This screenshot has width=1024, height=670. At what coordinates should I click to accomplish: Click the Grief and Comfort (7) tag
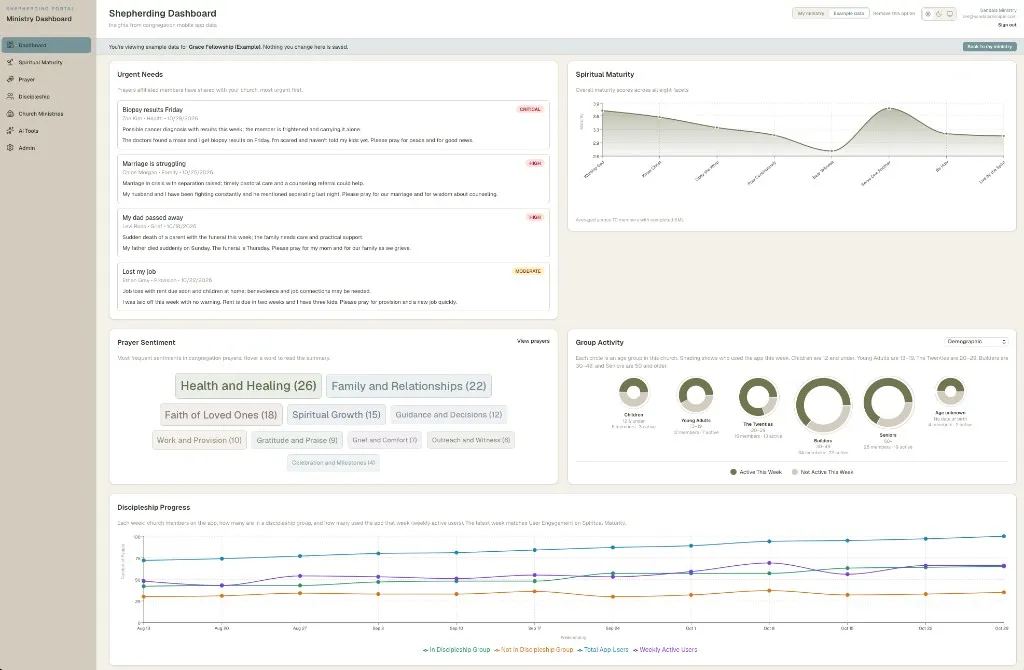tap(385, 440)
